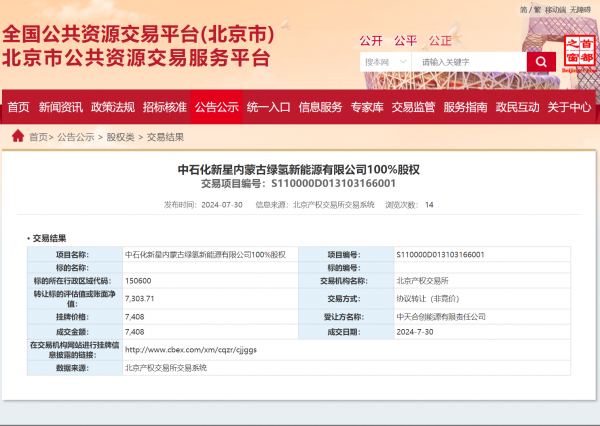Click the 首页 breadcrumb link
Image resolution: width=600 pixels, height=426 pixels.
click(39, 137)
